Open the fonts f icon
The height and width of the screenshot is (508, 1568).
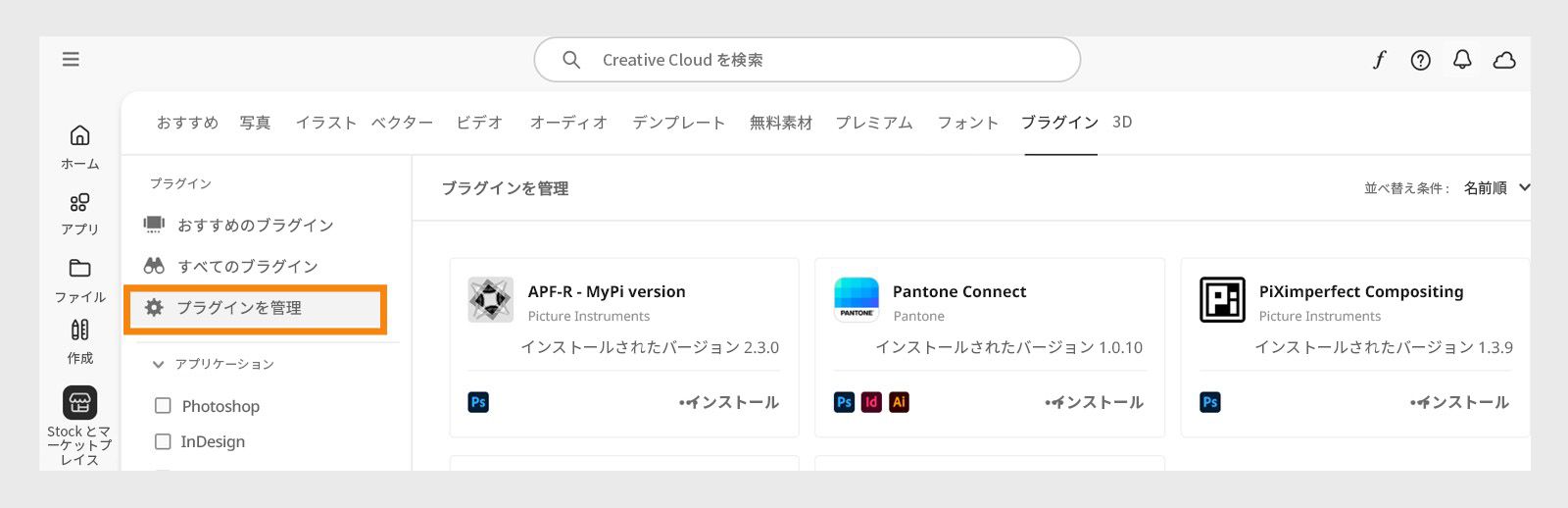coord(1379,60)
